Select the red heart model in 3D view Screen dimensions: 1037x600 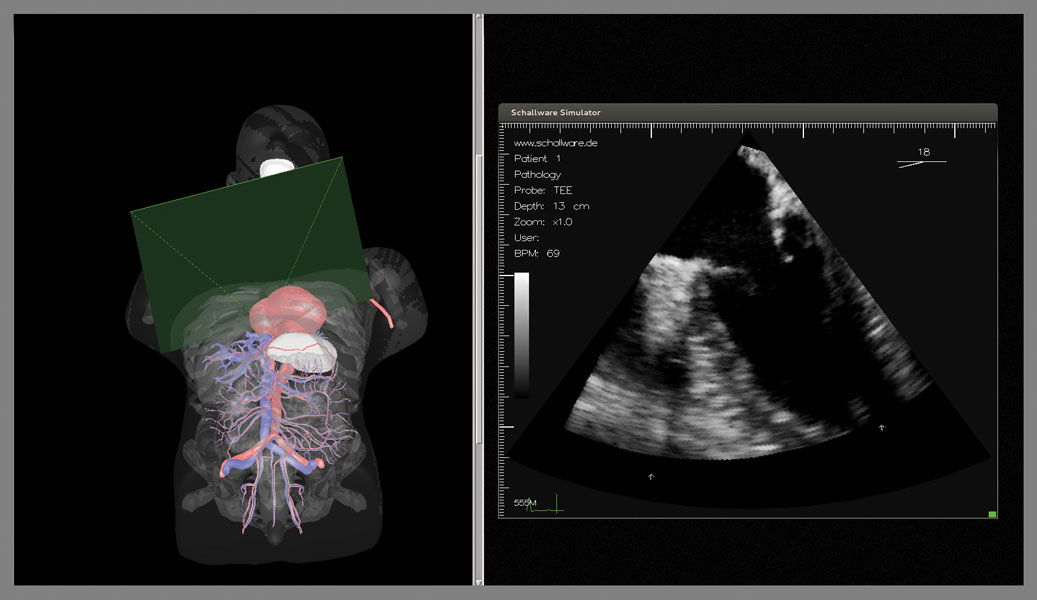tap(288, 311)
